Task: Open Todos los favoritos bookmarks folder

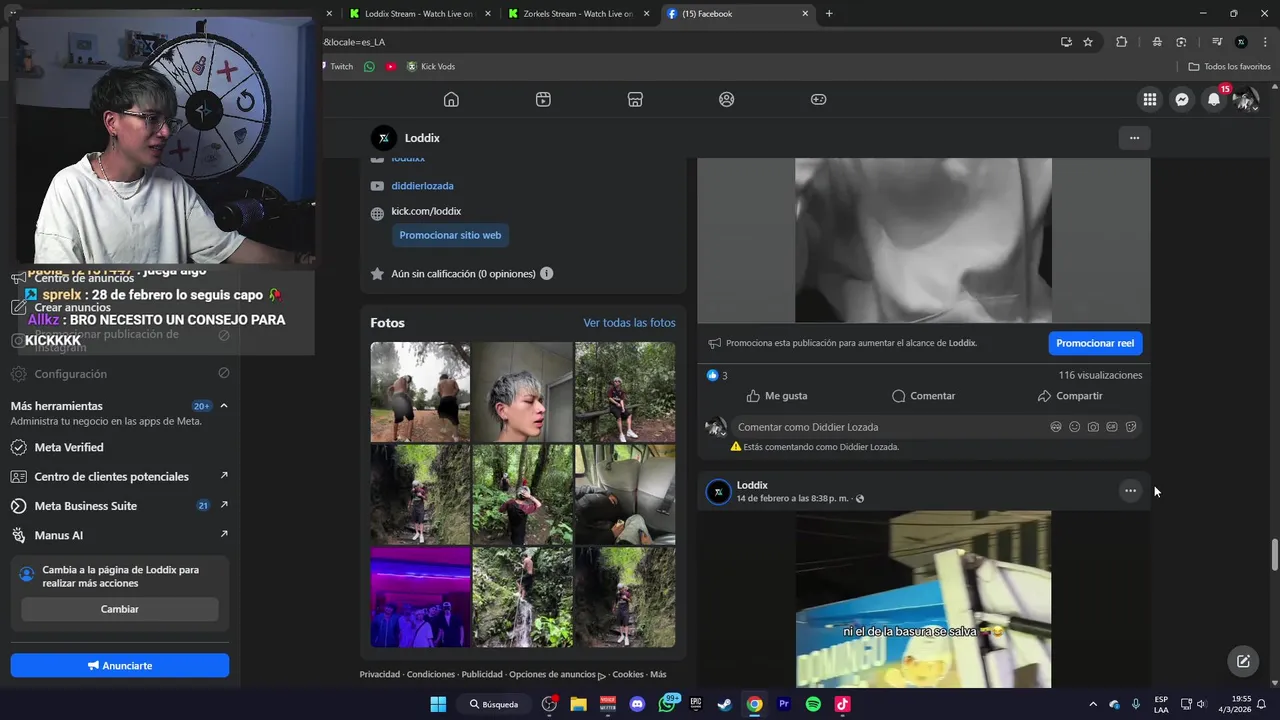Action: point(1229,67)
